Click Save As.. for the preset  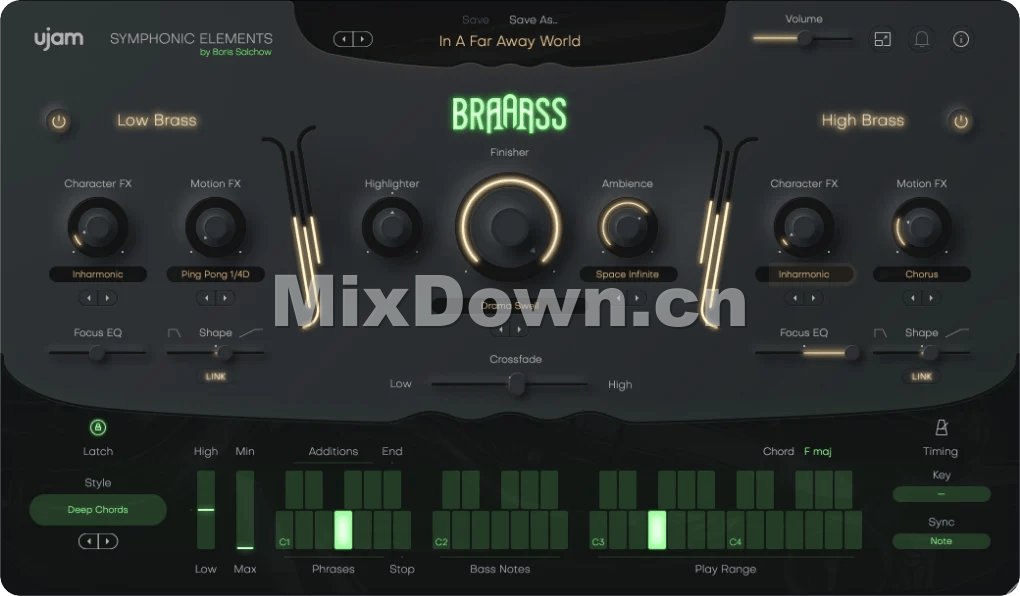(533, 20)
